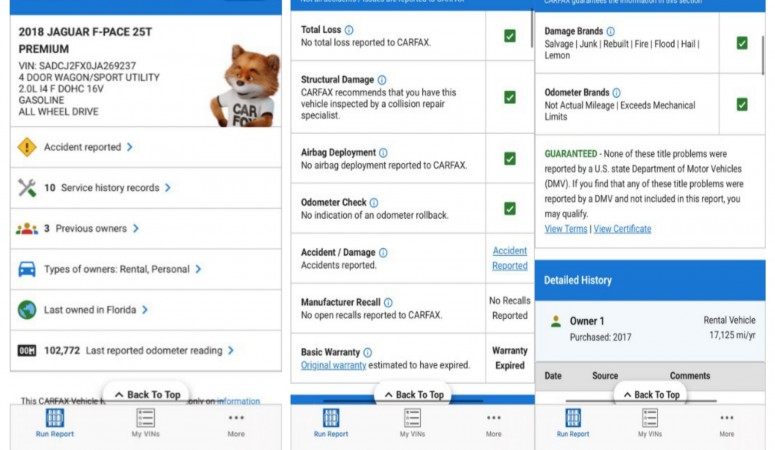Toggle the Odometer Check green checkbox

(x=510, y=209)
